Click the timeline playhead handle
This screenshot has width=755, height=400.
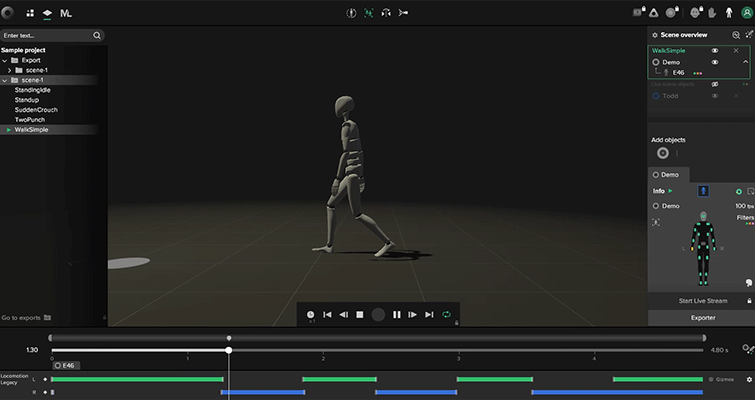229,350
